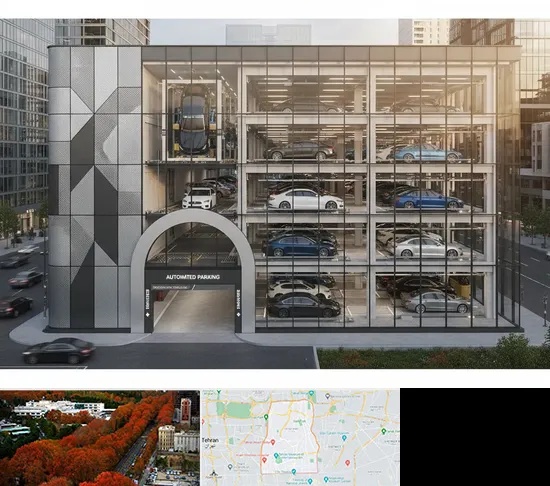
Task: Click the green pin beside the large park
Action: [x=266, y=417]
